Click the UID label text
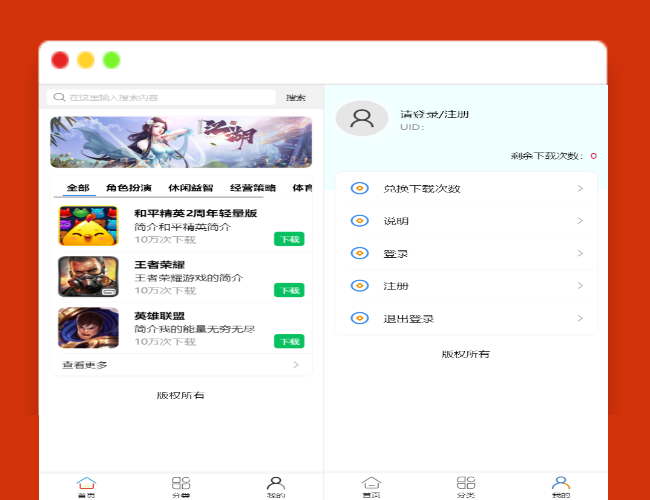This screenshot has height=500, width=650. pos(412,127)
